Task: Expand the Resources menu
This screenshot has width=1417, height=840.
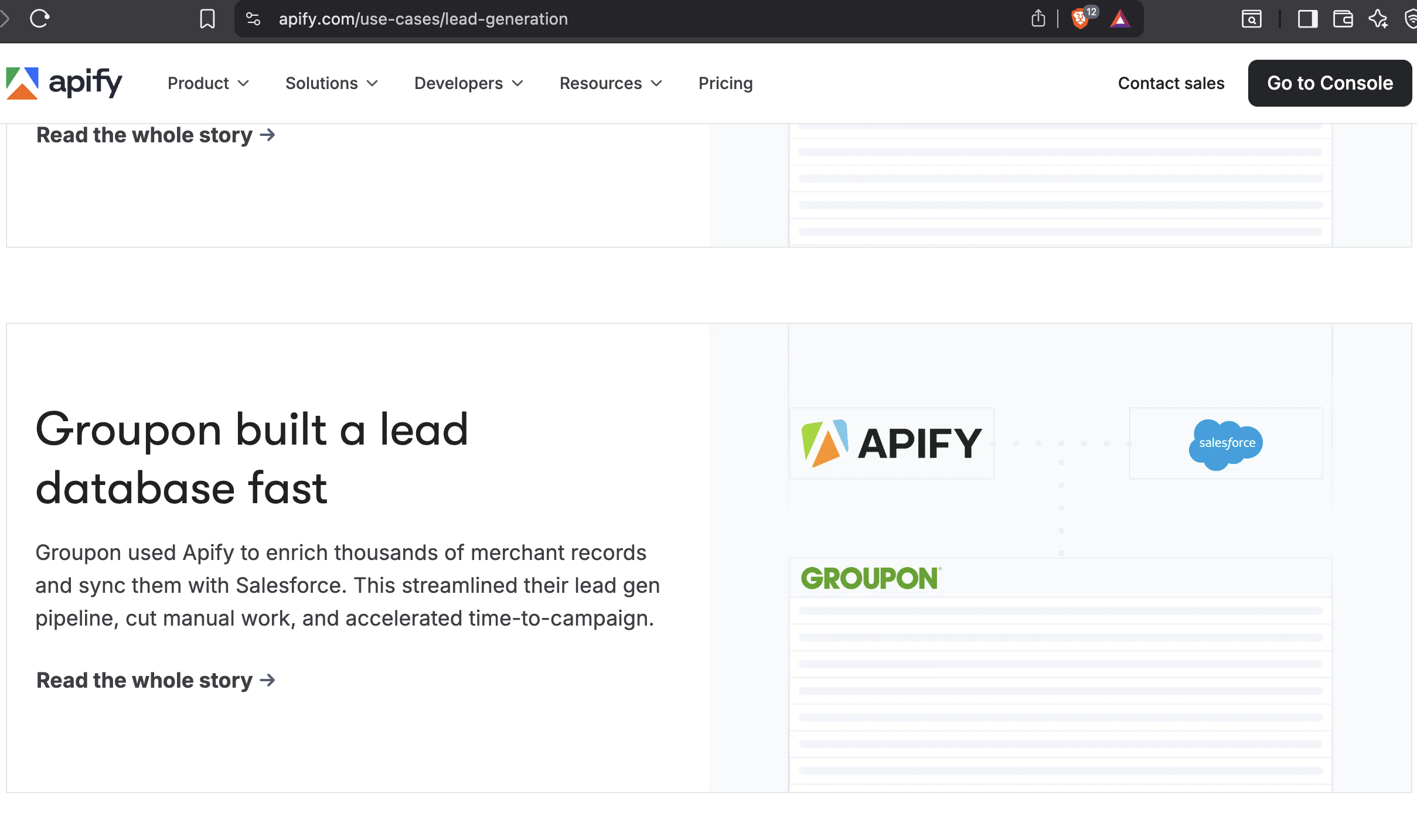Action: pyautogui.click(x=611, y=83)
